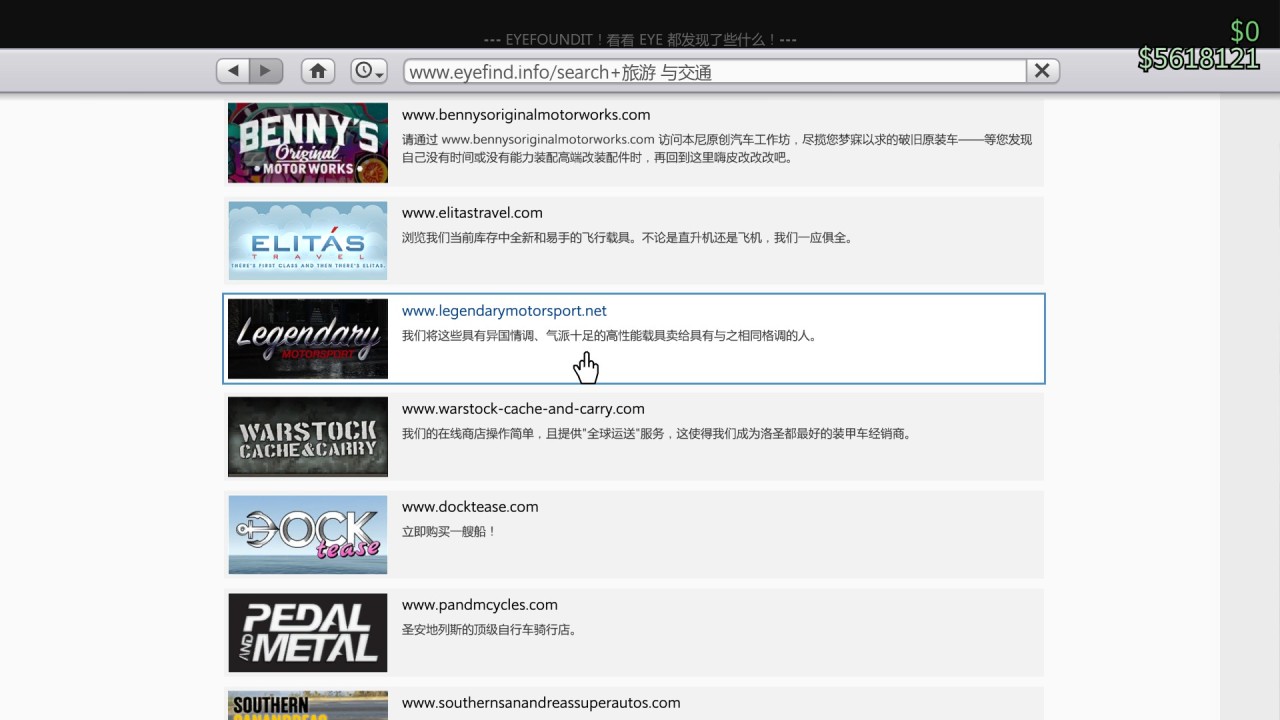The width and height of the screenshot is (1280, 720).
Task: Visit www.southernsanandreassuperautos.com link
Action: pos(541,702)
